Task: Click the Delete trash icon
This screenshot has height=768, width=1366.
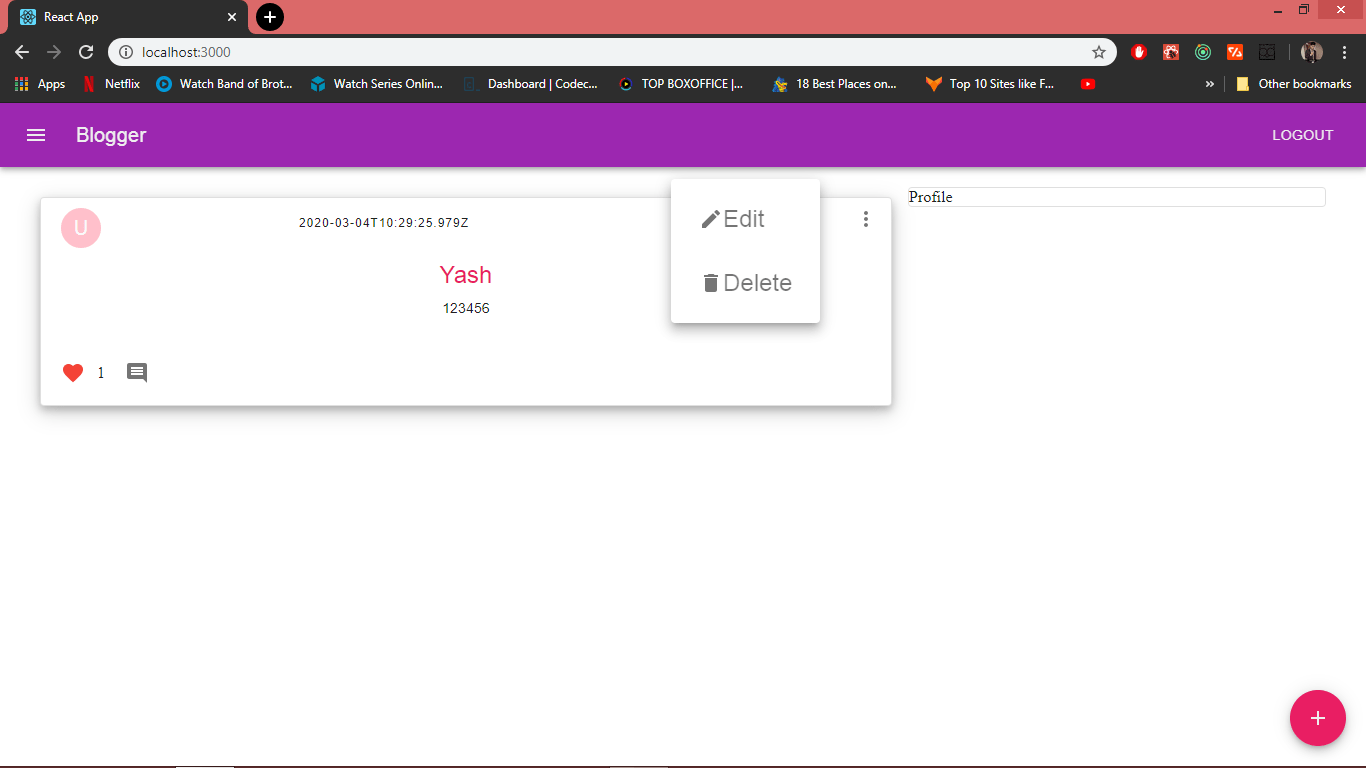Action: click(x=710, y=282)
